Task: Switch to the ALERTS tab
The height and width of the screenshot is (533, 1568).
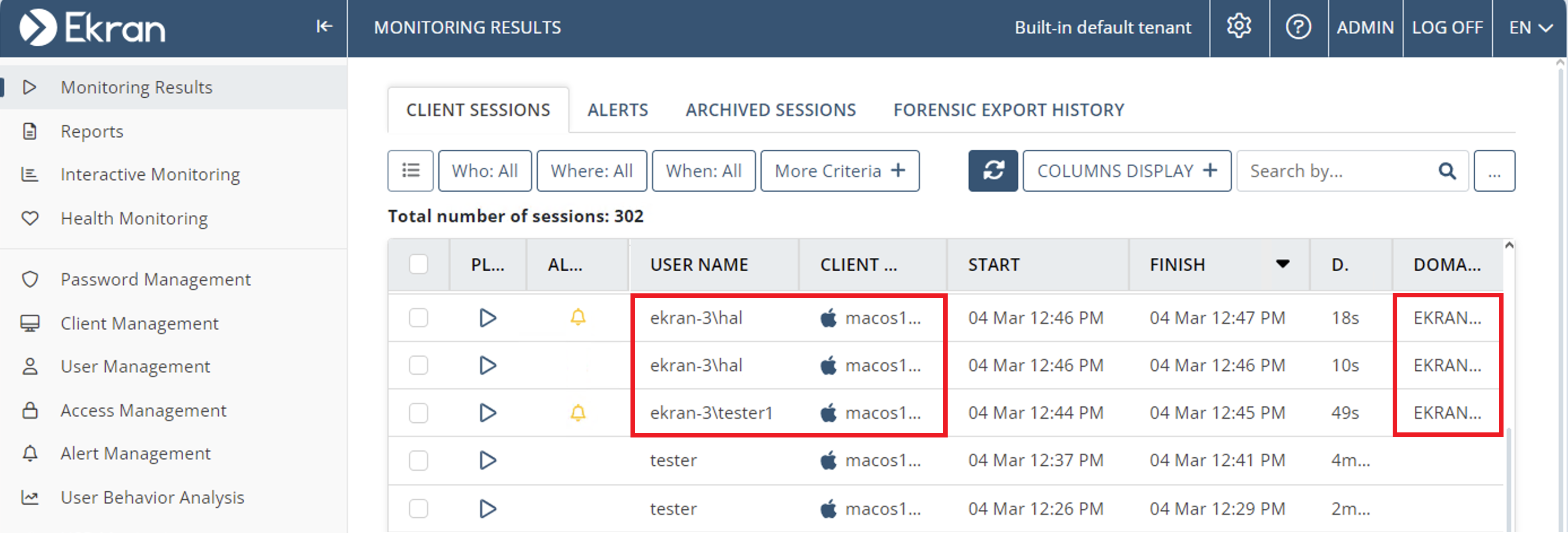Action: pyautogui.click(x=617, y=110)
